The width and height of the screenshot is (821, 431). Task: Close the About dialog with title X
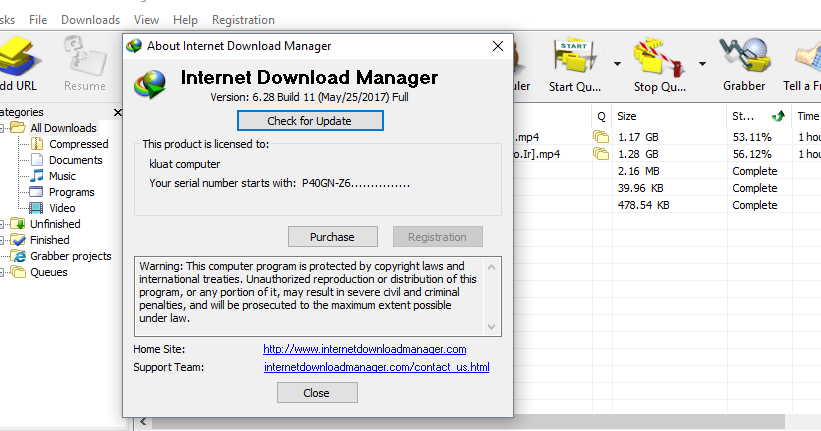(498, 46)
